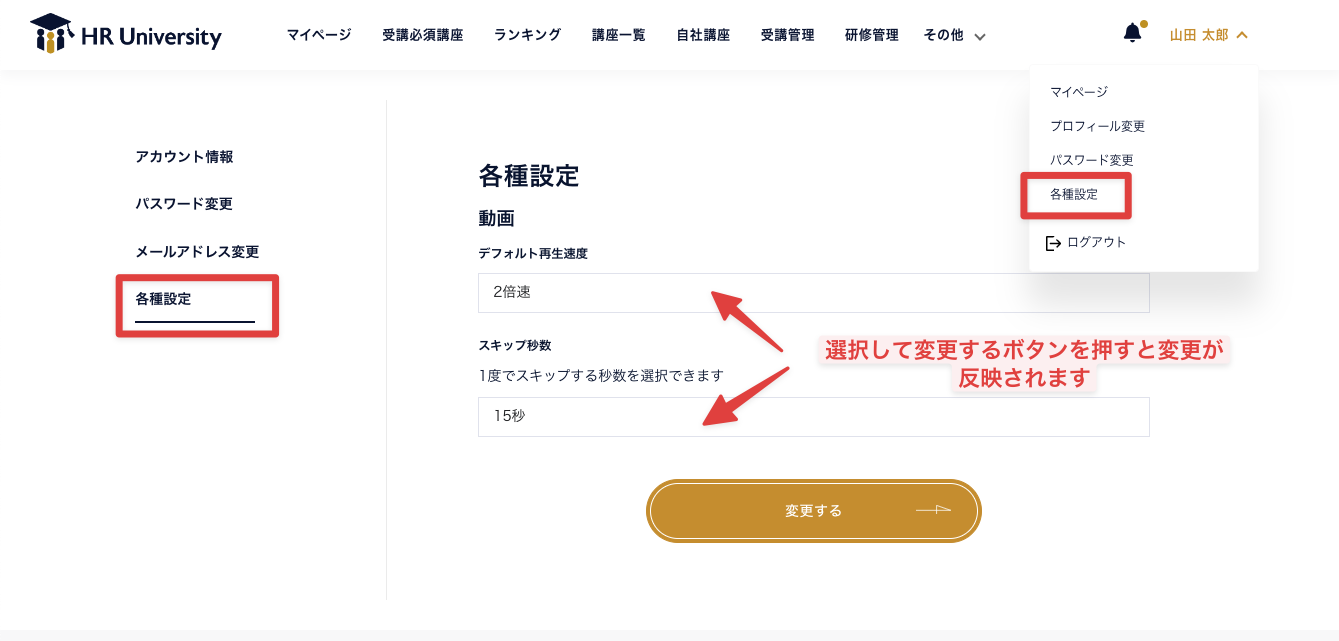This screenshot has height=641, width=1339.
Task: Open 受講管理 navigation item
Action: click(x=787, y=35)
